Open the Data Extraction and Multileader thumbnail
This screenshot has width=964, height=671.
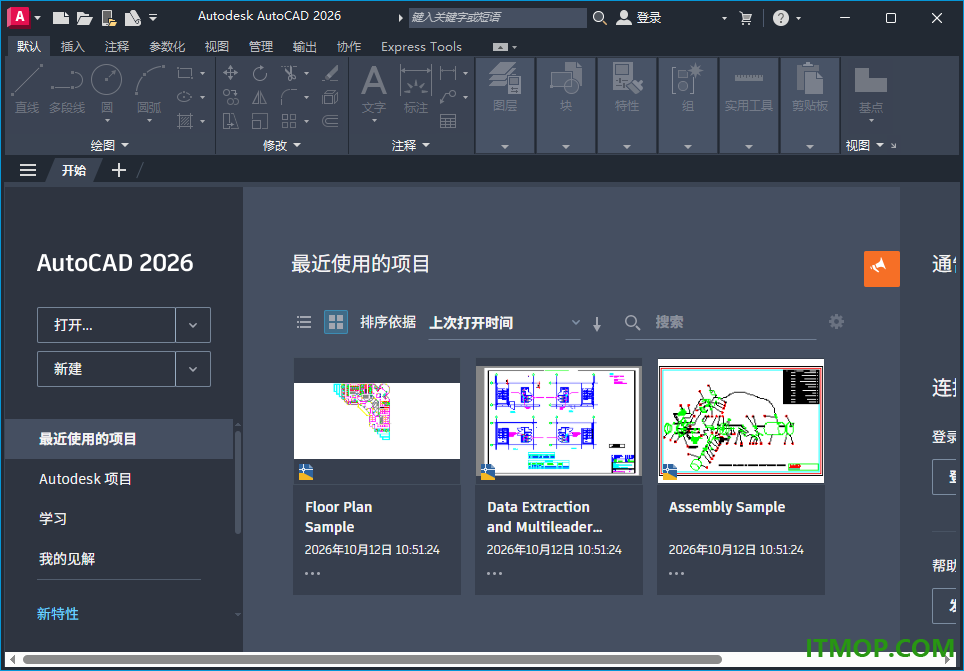[x=559, y=421]
